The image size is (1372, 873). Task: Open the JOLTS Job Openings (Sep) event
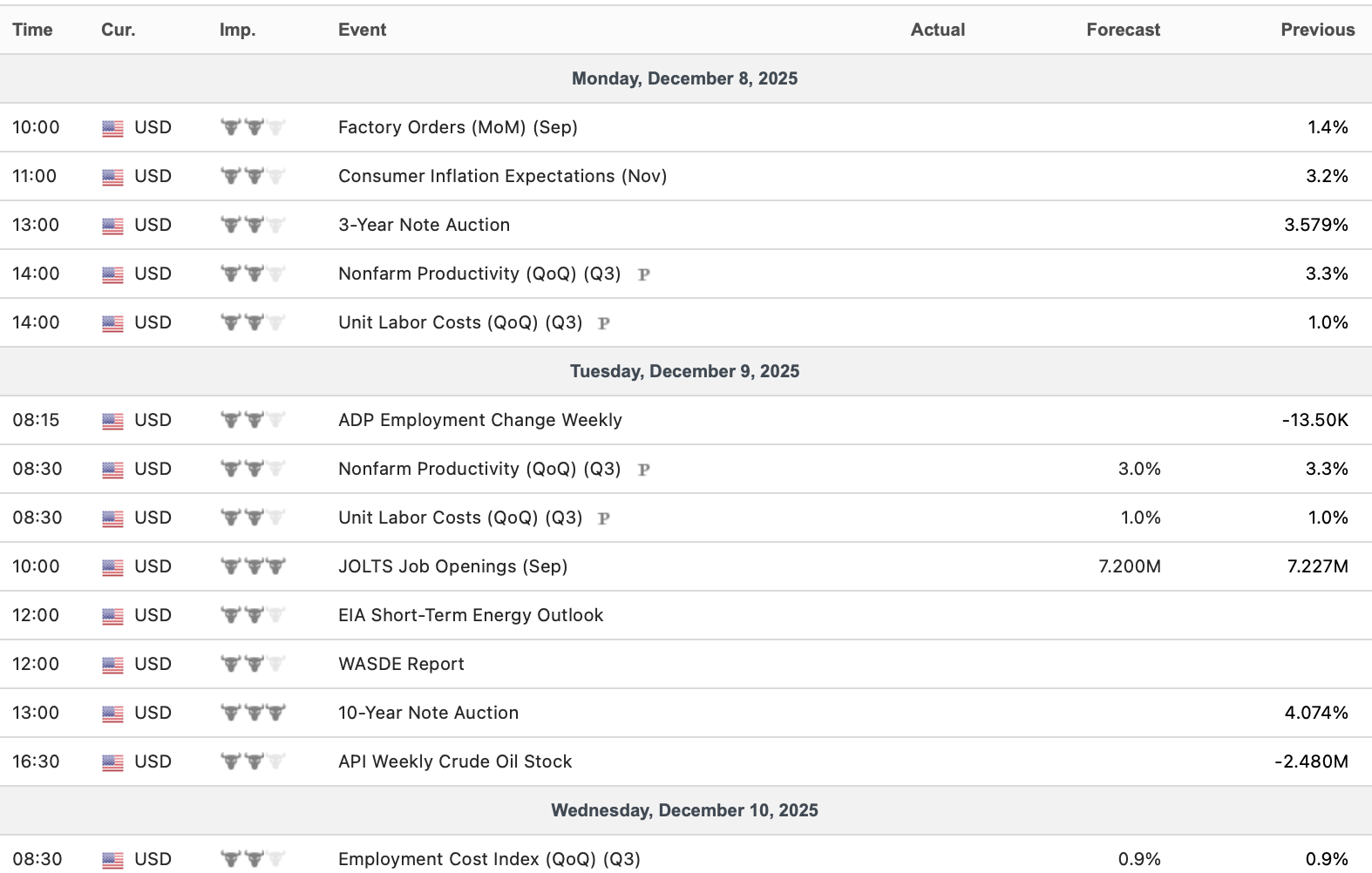tap(452, 566)
